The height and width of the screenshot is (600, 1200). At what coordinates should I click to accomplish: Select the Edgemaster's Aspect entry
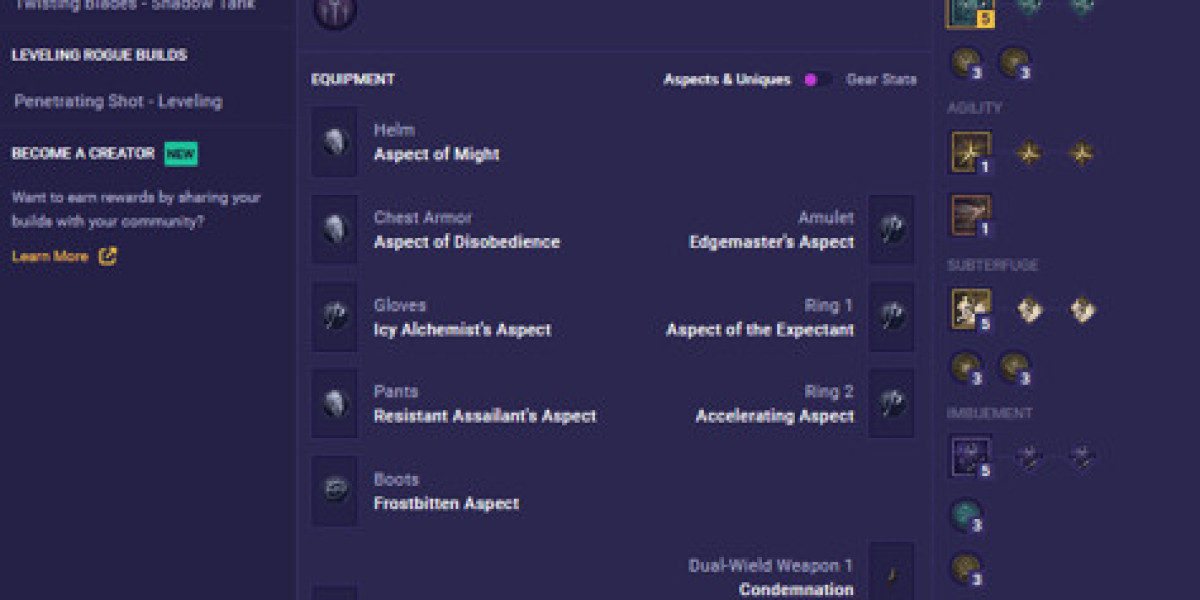click(772, 242)
